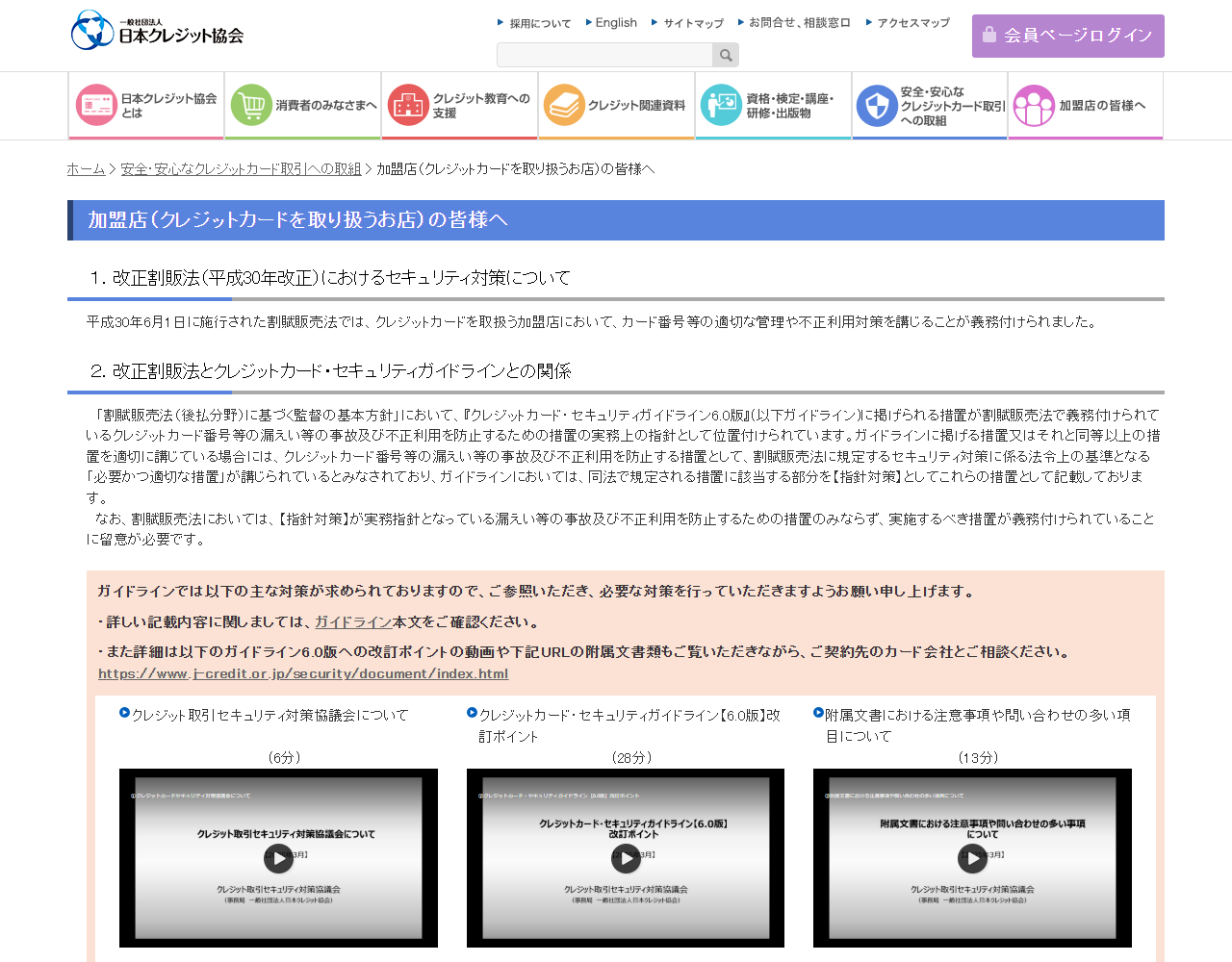1232x962 pixels.
Task: Click the (13分) duration label
Action: [979, 758]
